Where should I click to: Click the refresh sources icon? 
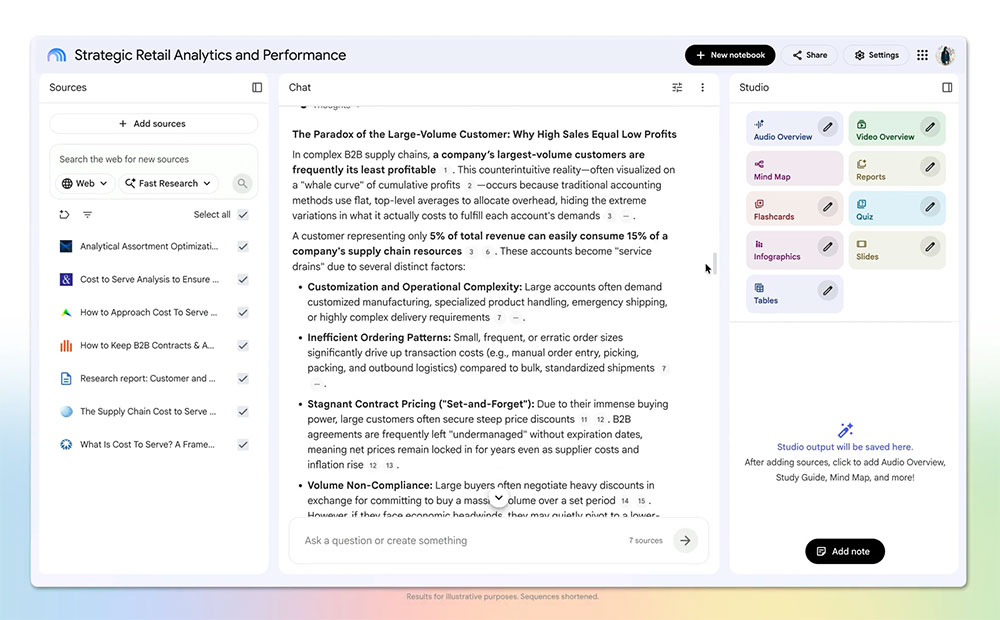[64, 215]
